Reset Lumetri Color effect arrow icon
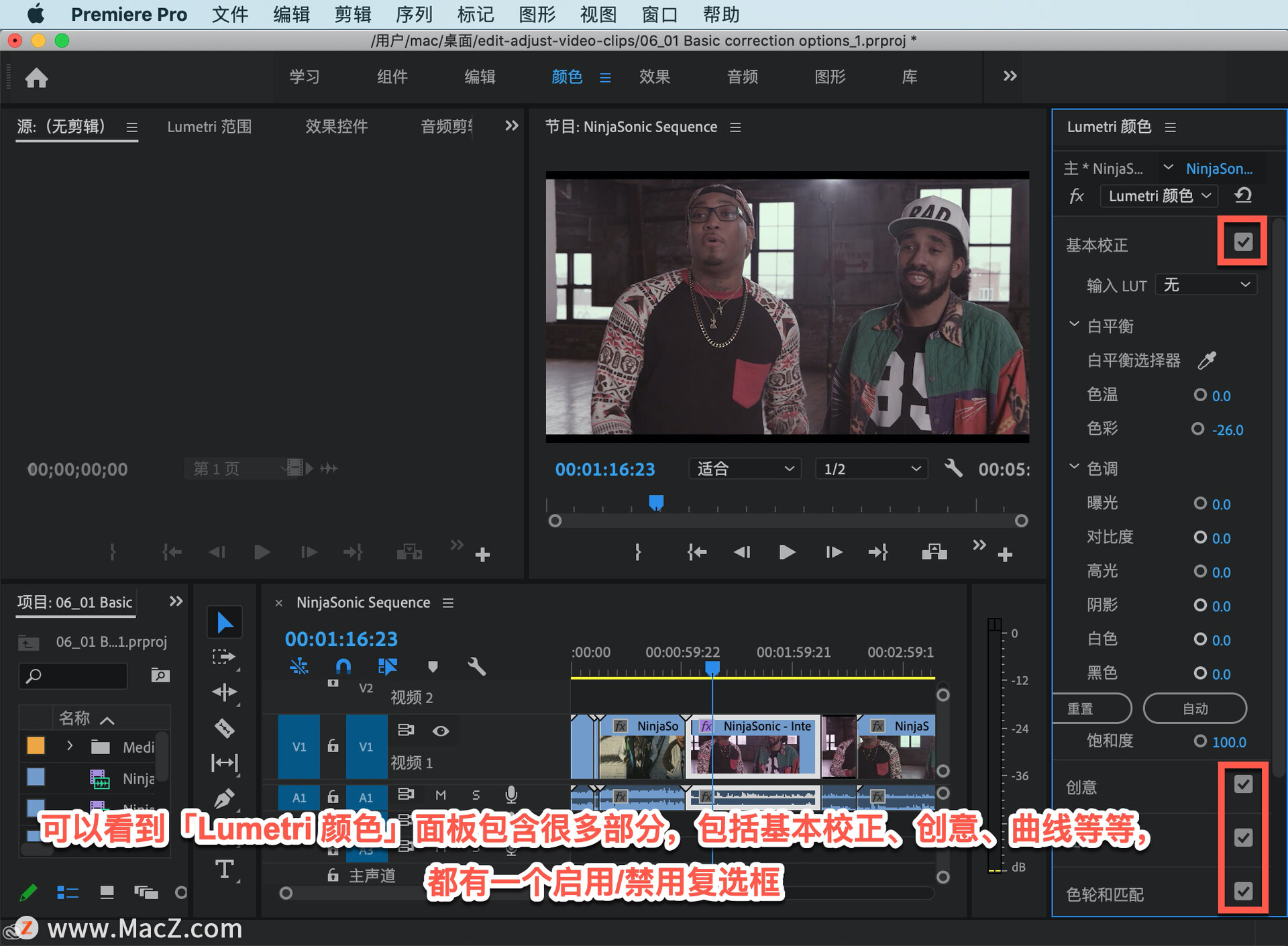The height and width of the screenshot is (946, 1288). (1243, 195)
